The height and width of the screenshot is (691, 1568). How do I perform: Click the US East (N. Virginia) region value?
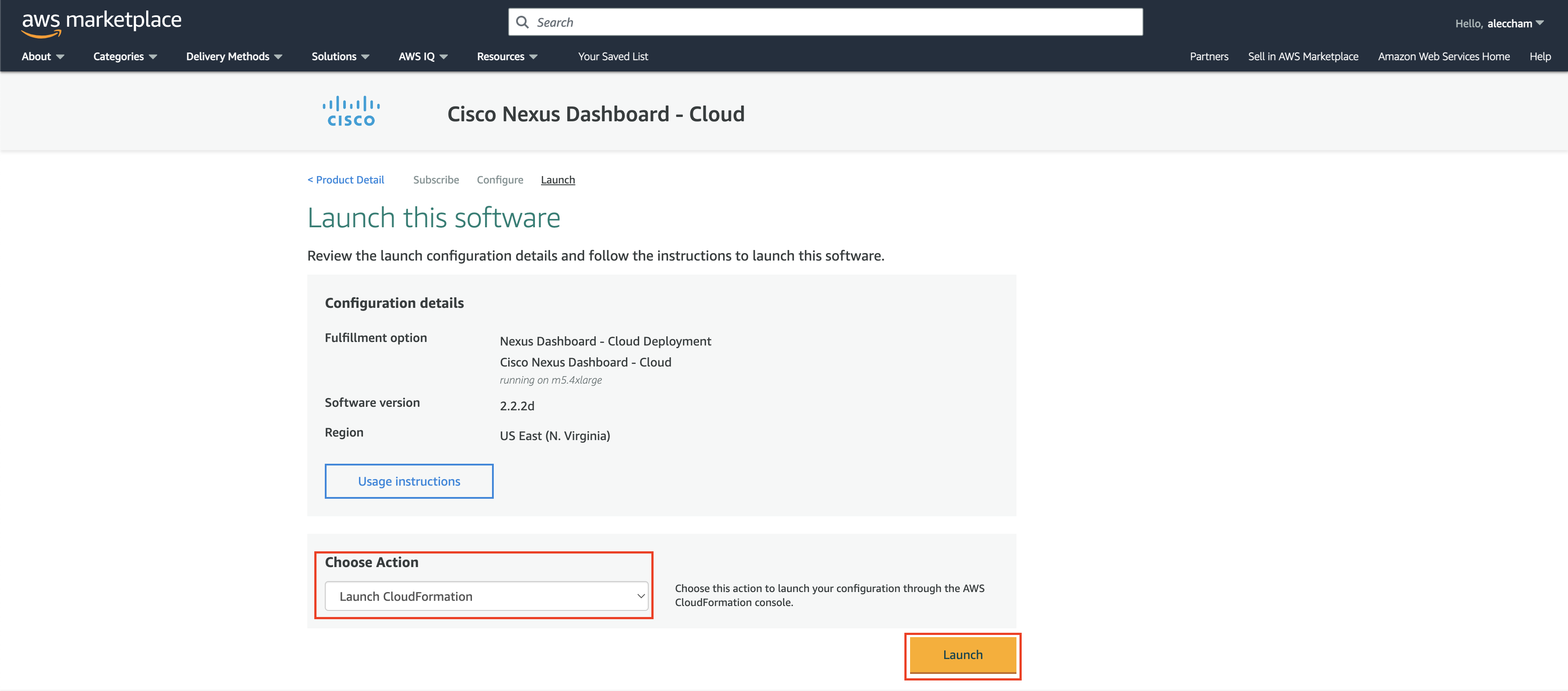click(555, 436)
